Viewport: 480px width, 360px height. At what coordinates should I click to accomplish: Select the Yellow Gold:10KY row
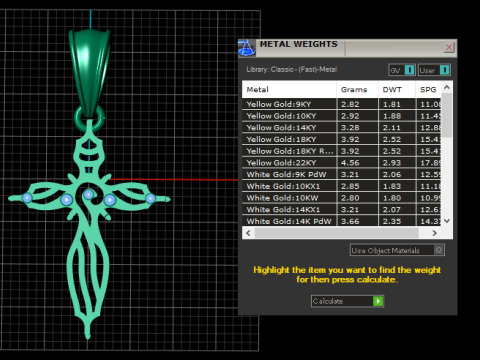pyautogui.click(x=342, y=116)
